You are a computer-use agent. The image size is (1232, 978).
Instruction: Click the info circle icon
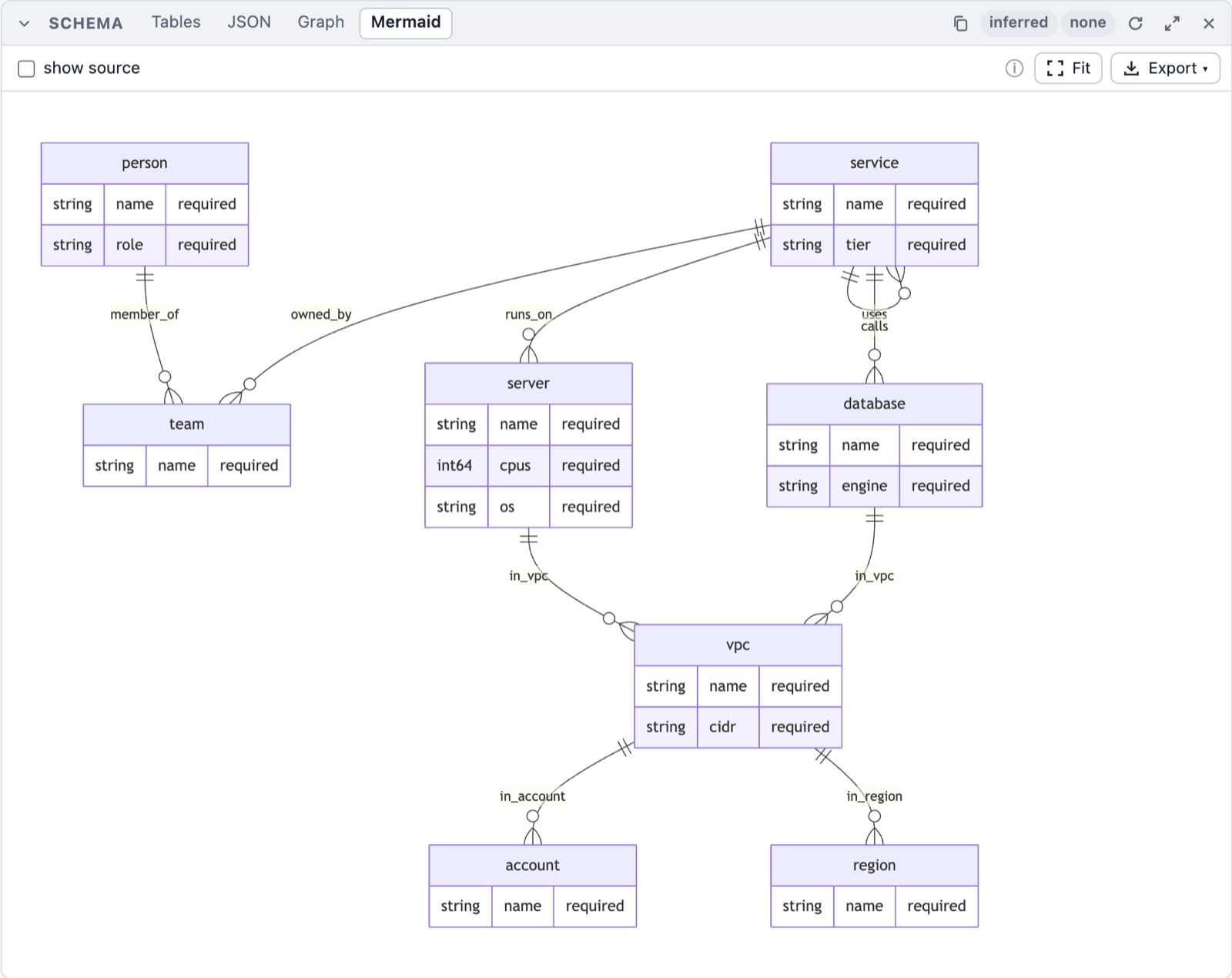click(x=1014, y=69)
